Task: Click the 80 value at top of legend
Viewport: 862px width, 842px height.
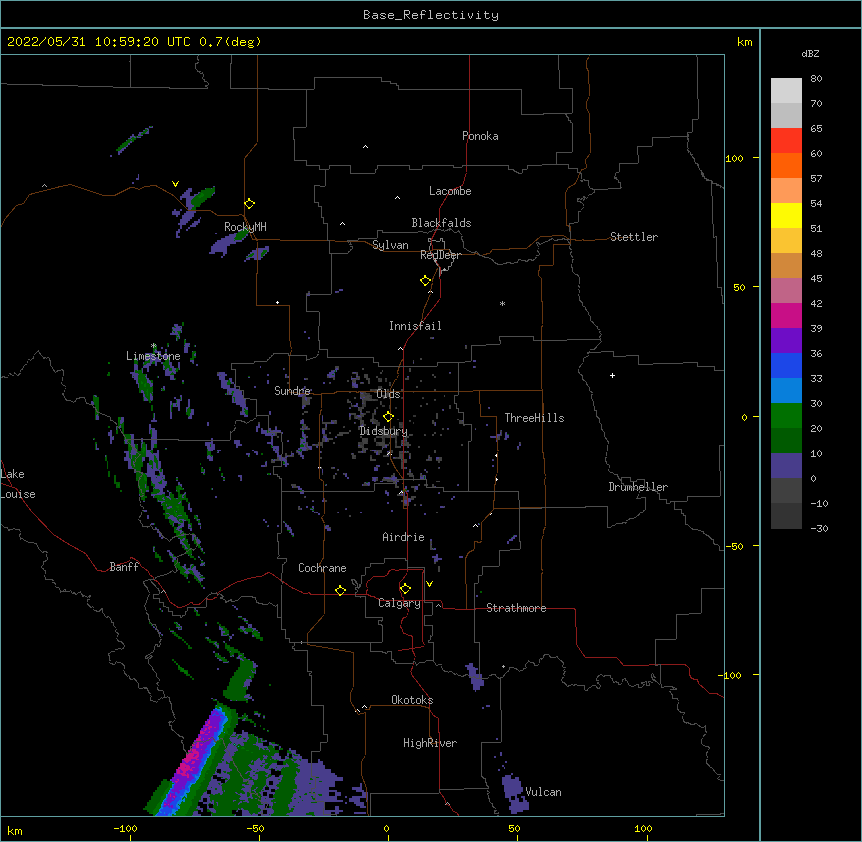Action: click(816, 79)
